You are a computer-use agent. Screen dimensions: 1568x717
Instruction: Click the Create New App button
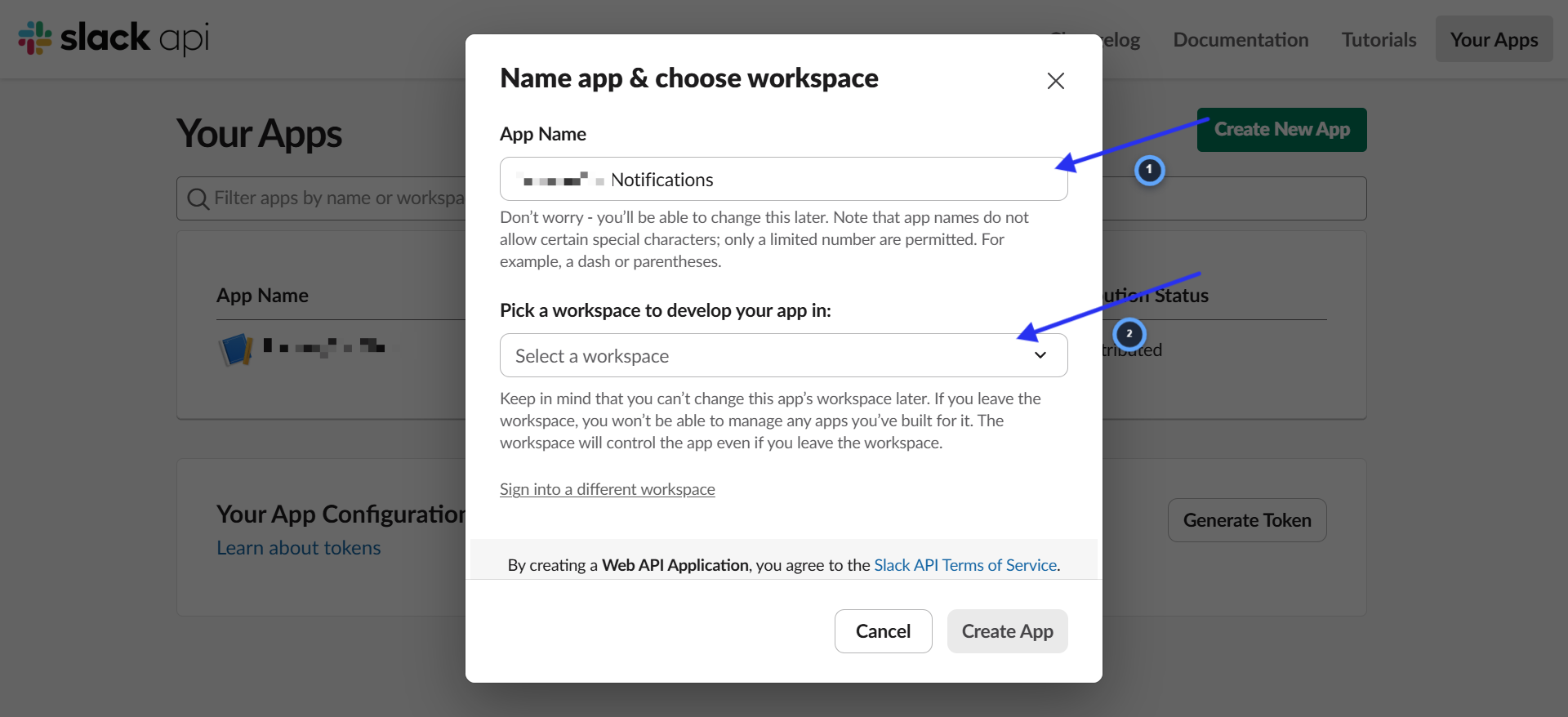pyautogui.click(x=1281, y=129)
